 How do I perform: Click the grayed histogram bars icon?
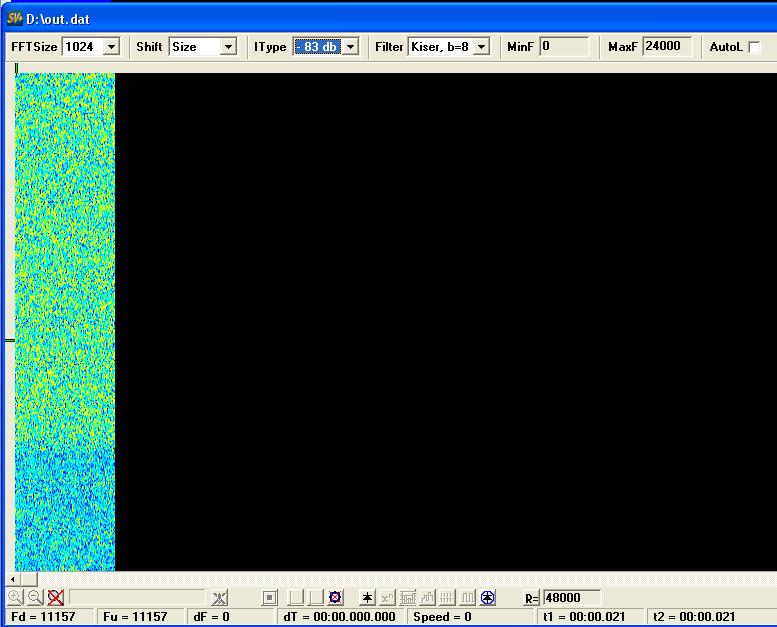(407, 598)
